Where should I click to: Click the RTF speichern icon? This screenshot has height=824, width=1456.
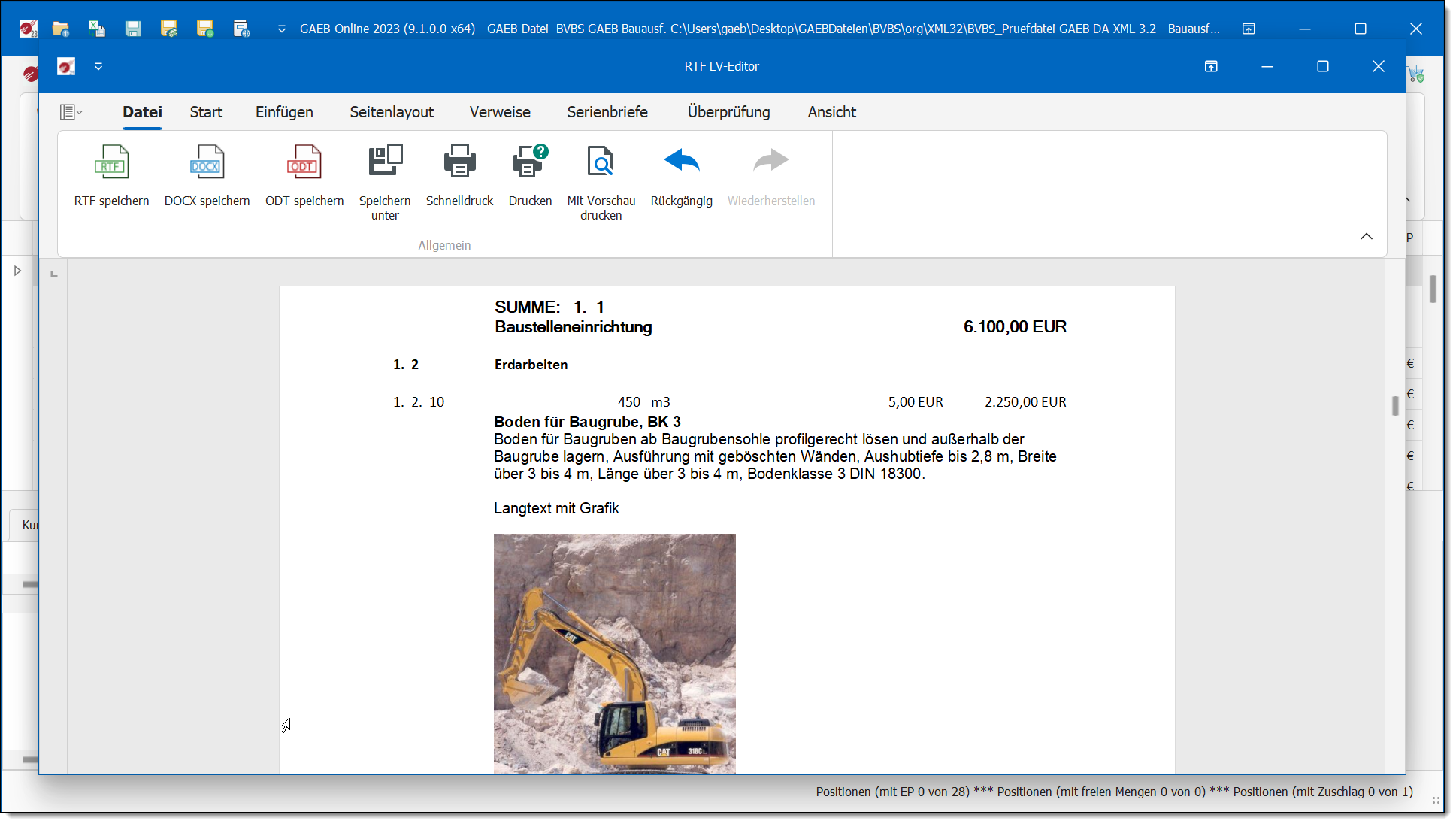coord(111,162)
